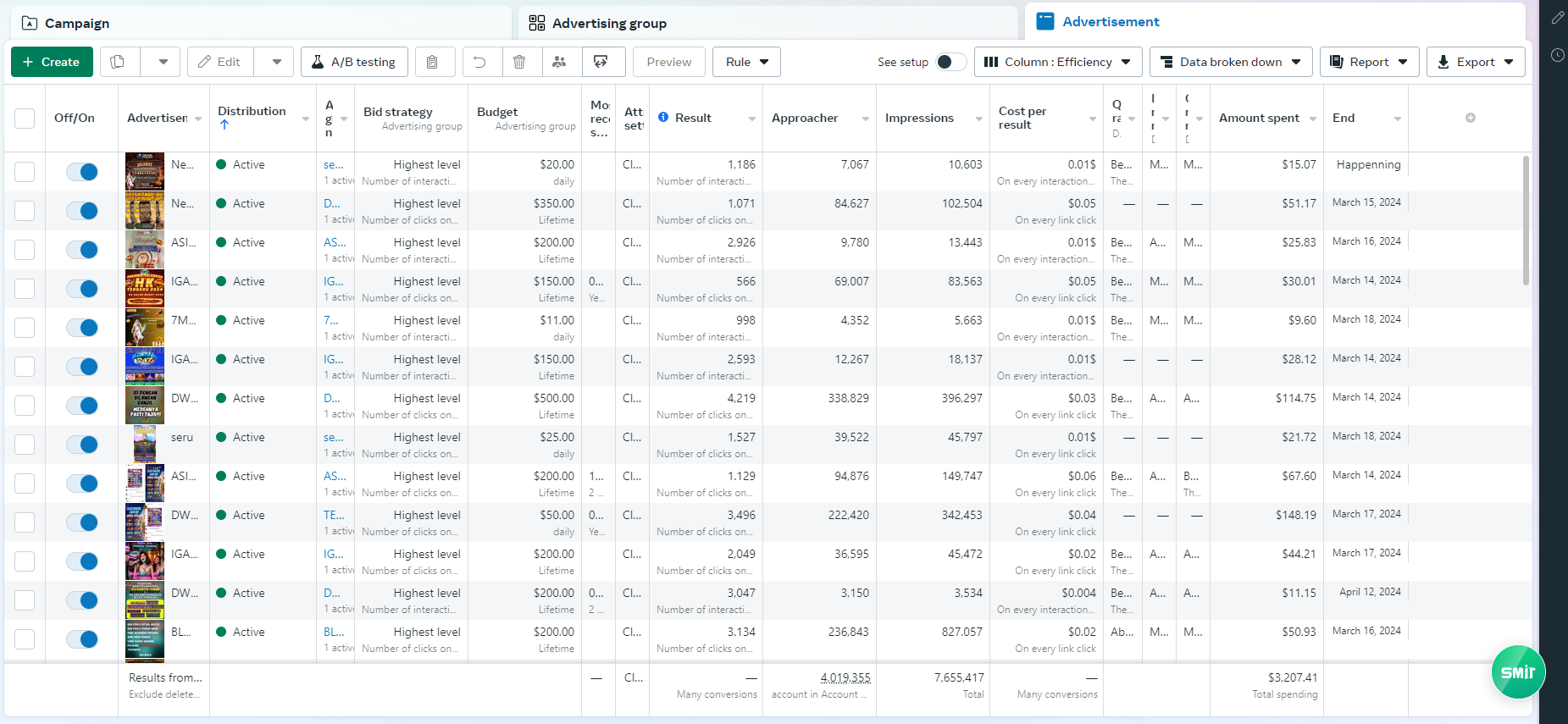Click the seru ad thumbnail
Screen dimensions: 1568x724
pos(145,445)
